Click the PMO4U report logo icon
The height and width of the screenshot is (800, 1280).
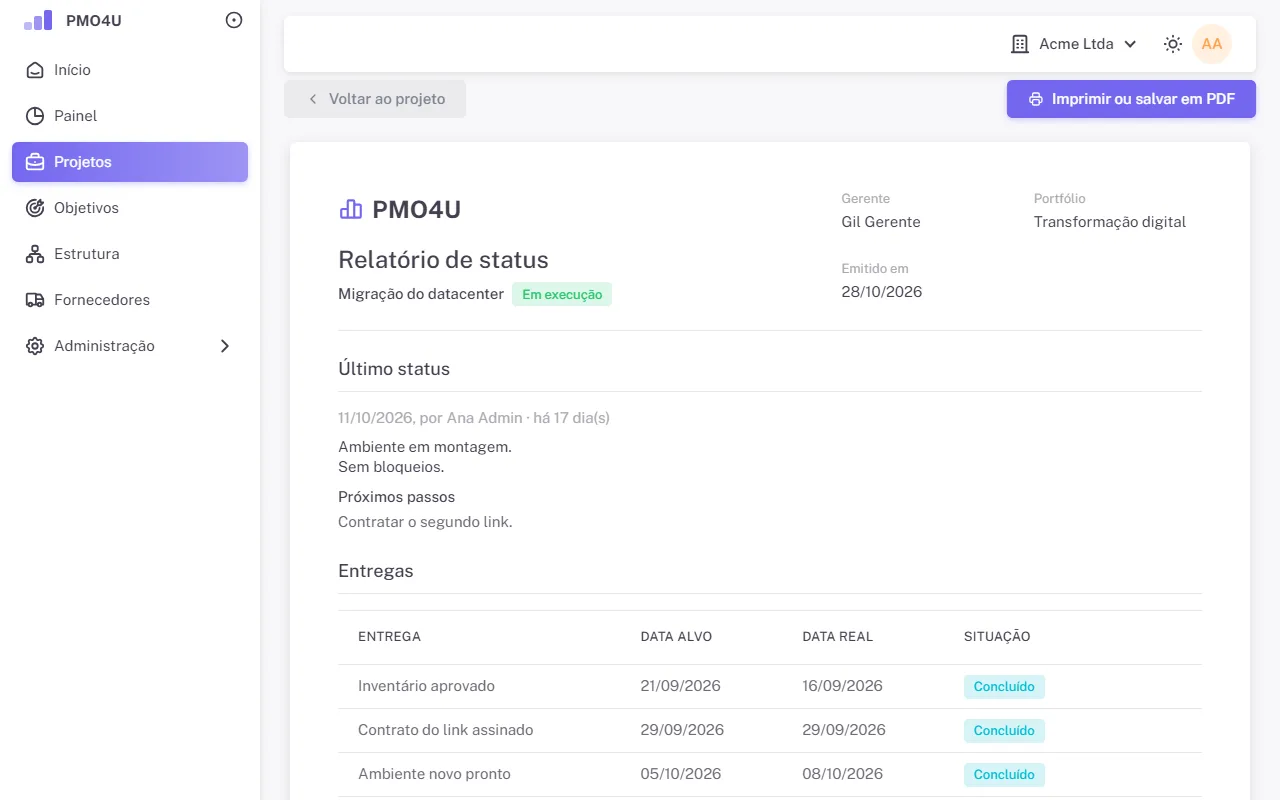click(351, 209)
